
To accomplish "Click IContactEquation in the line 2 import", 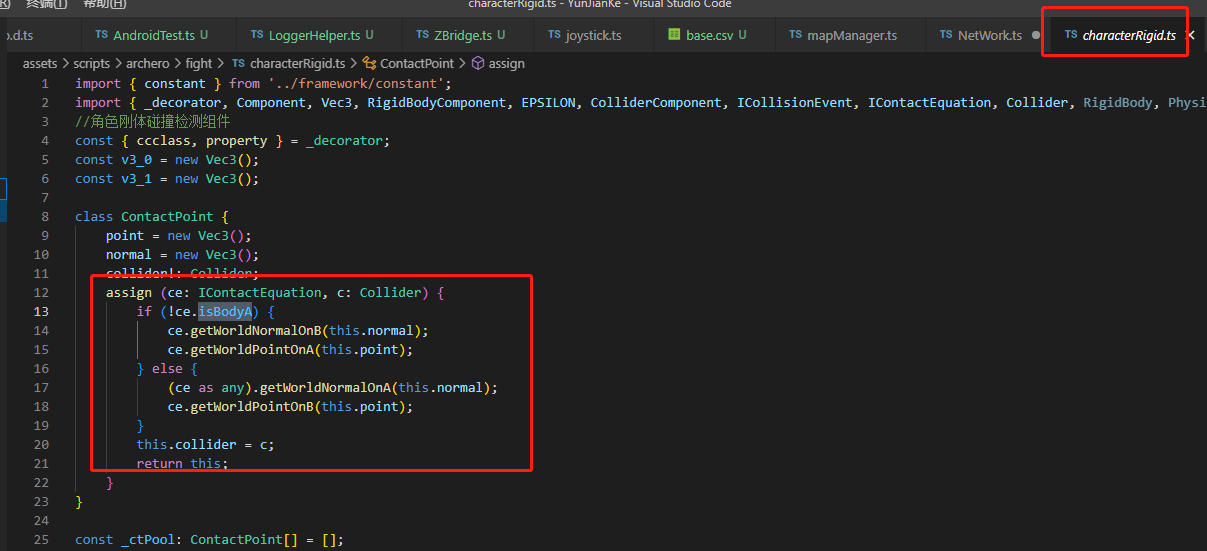I will point(929,102).
